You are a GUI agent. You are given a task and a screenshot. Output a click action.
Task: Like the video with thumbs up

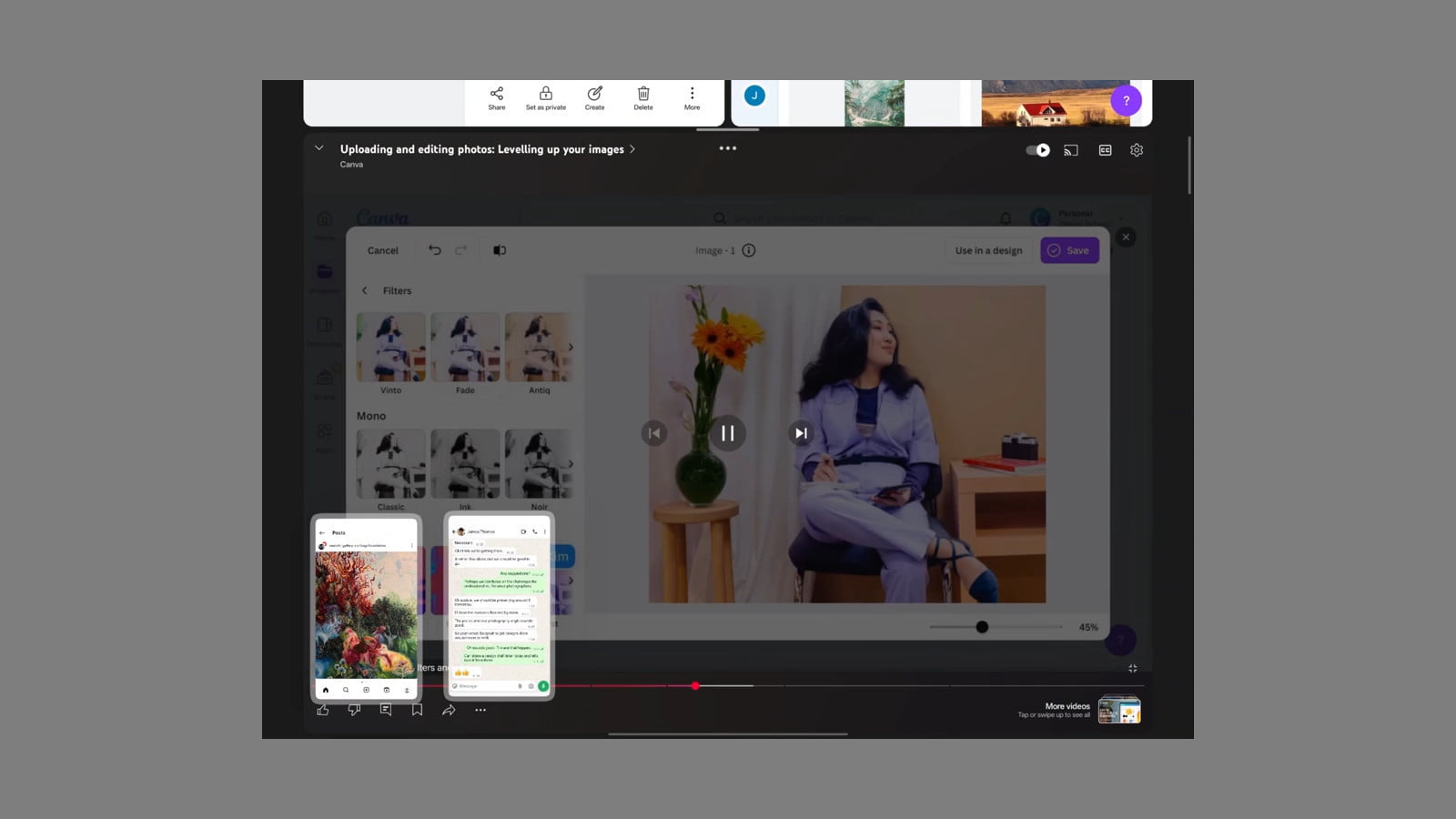click(323, 710)
